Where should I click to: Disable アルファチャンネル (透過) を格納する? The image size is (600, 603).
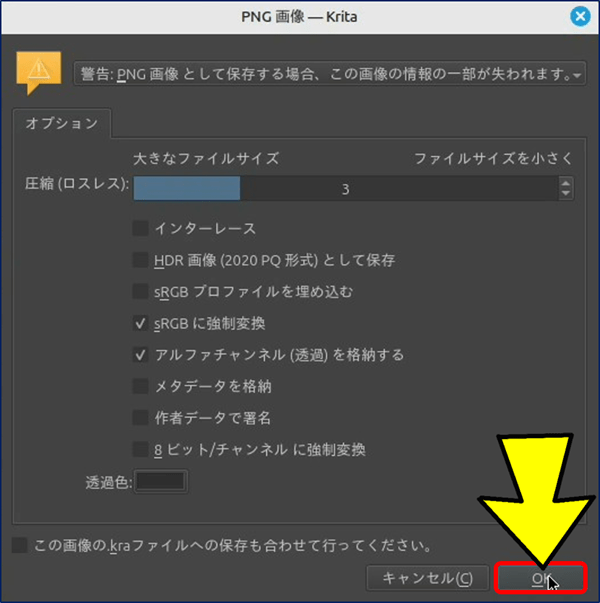tap(141, 355)
